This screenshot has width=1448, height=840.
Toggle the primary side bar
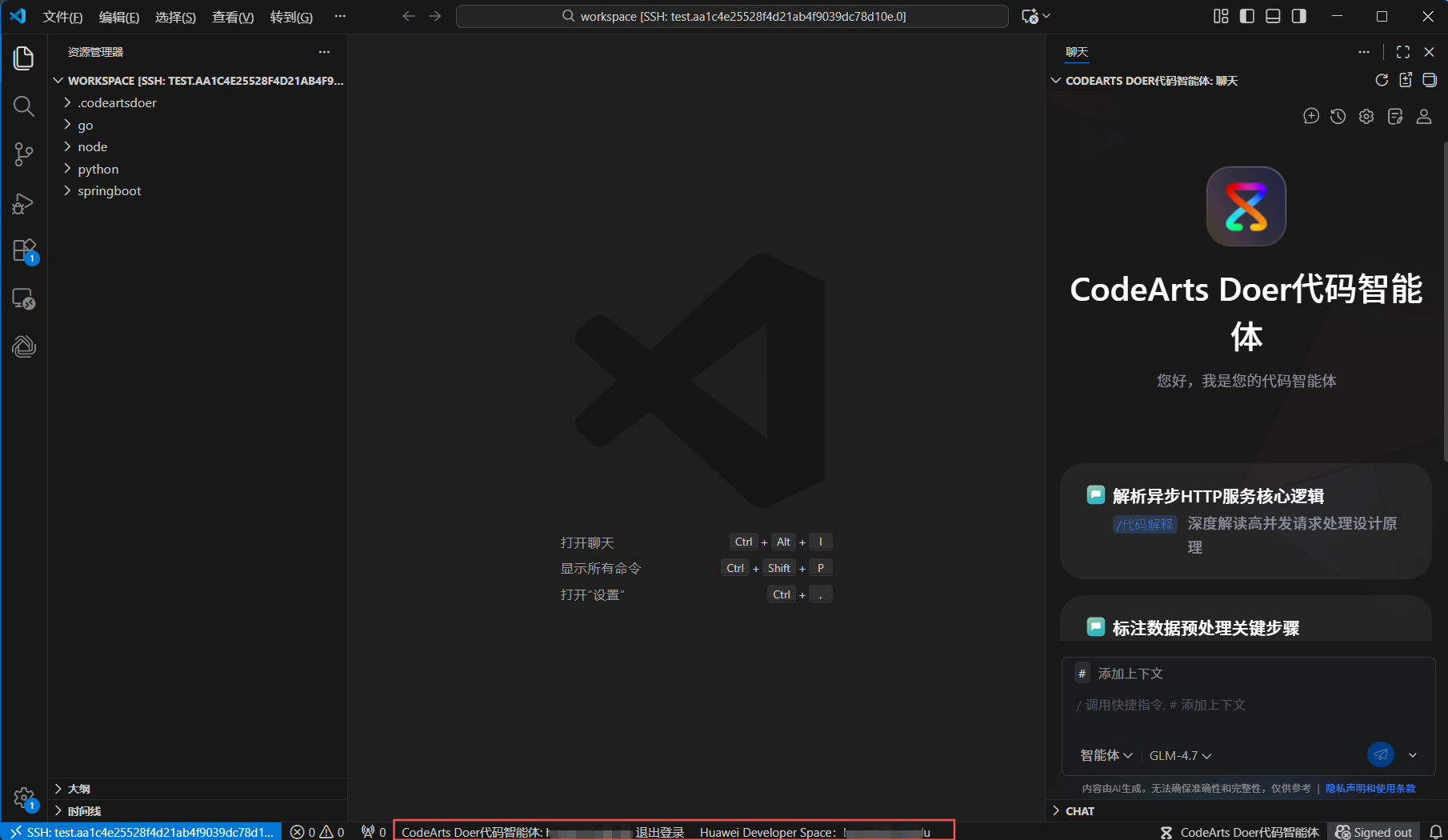click(x=1247, y=16)
